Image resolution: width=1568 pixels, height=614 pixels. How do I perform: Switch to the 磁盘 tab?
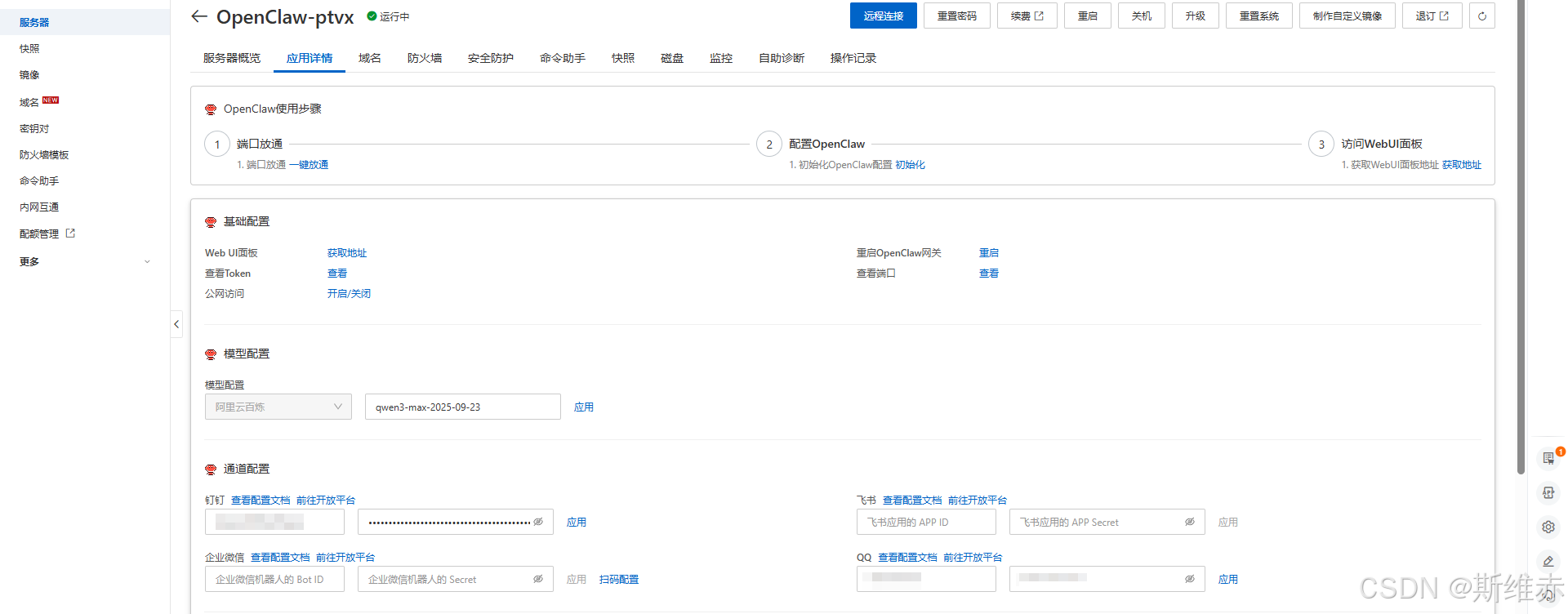[672, 58]
